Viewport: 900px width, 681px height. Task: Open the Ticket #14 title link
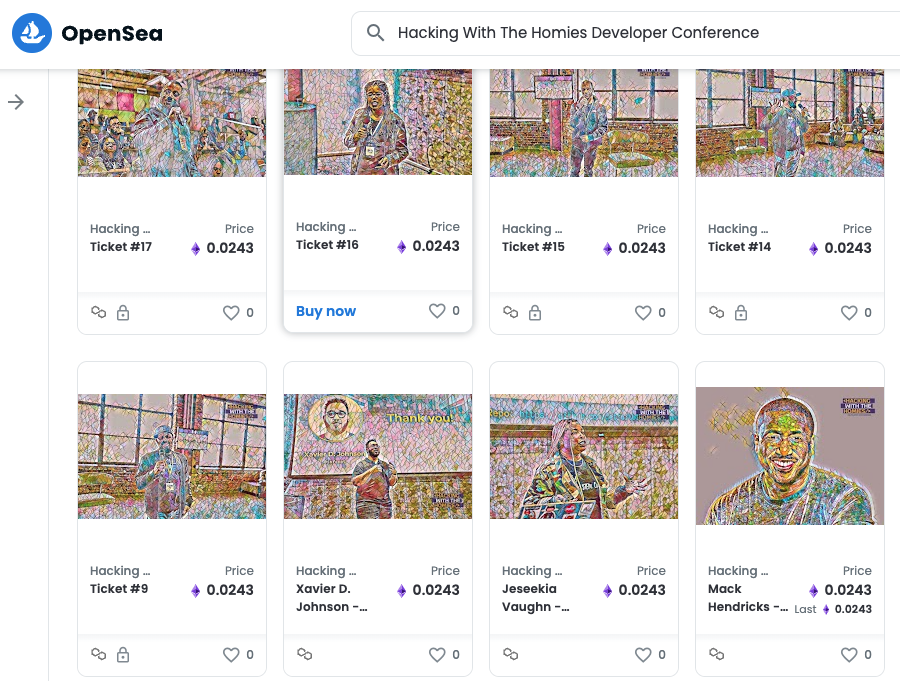(x=739, y=247)
